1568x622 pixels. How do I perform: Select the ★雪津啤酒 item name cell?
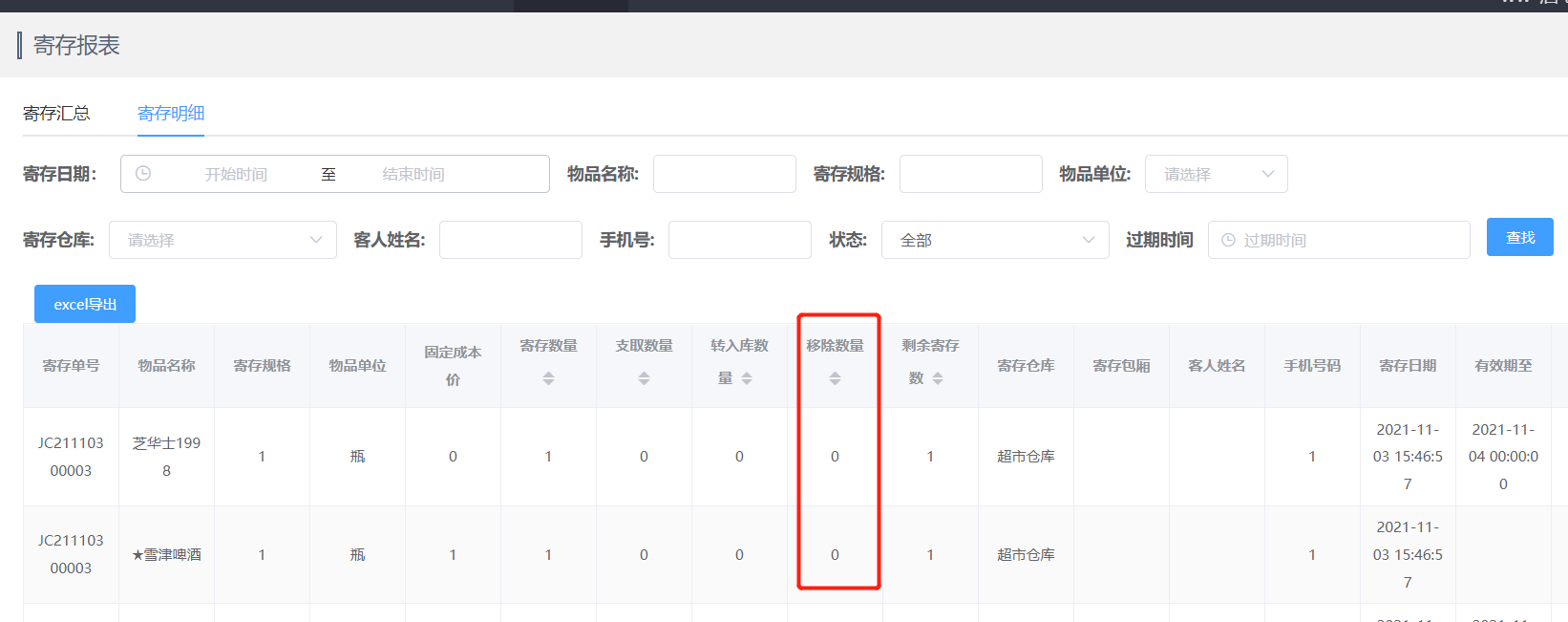166,554
